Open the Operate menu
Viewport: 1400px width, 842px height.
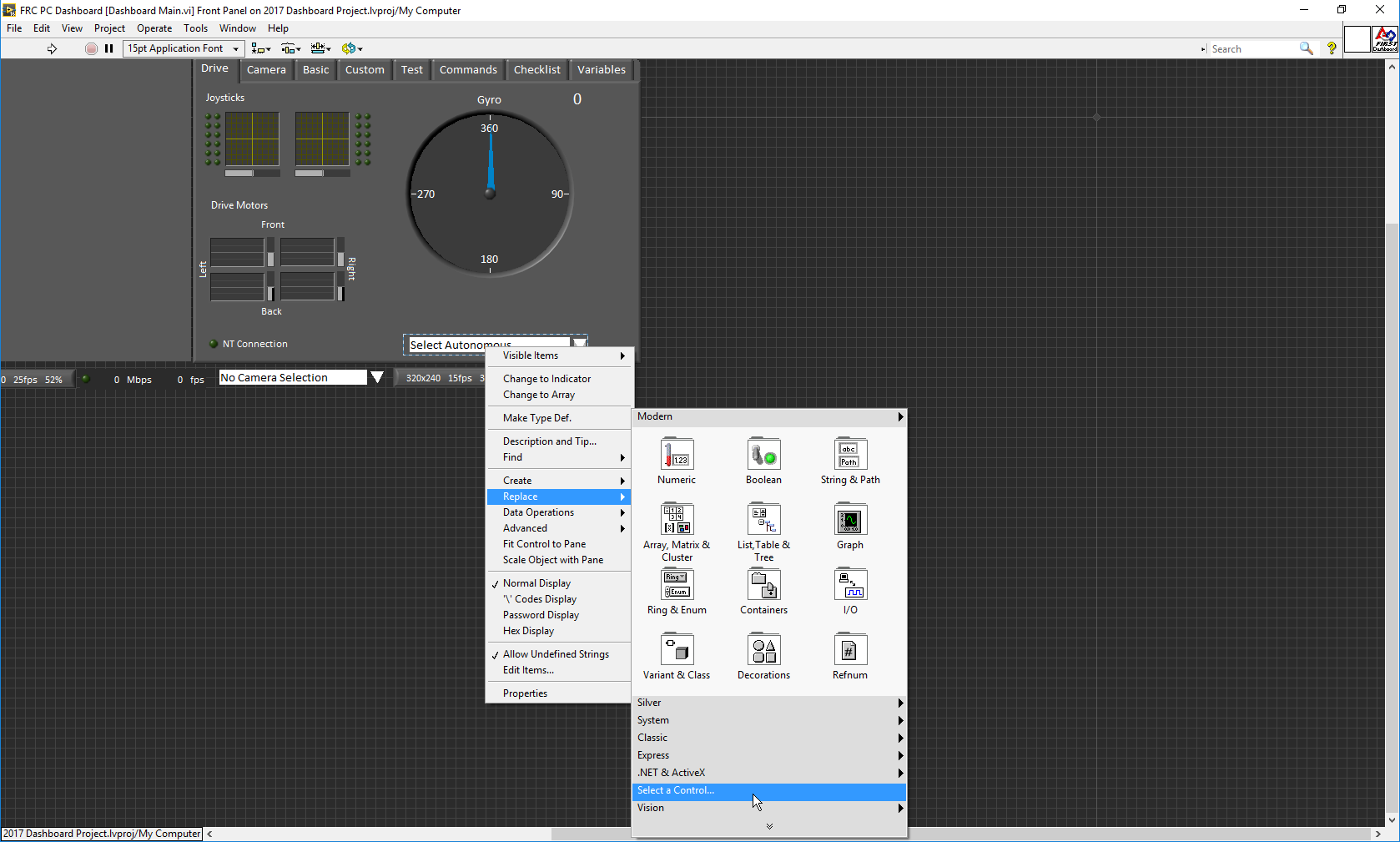pyautogui.click(x=154, y=28)
